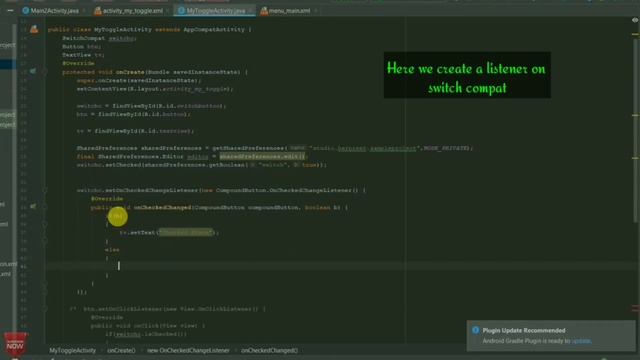Click the setChecked(sharedPreferences.getBoolean line

tap(202, 165)
